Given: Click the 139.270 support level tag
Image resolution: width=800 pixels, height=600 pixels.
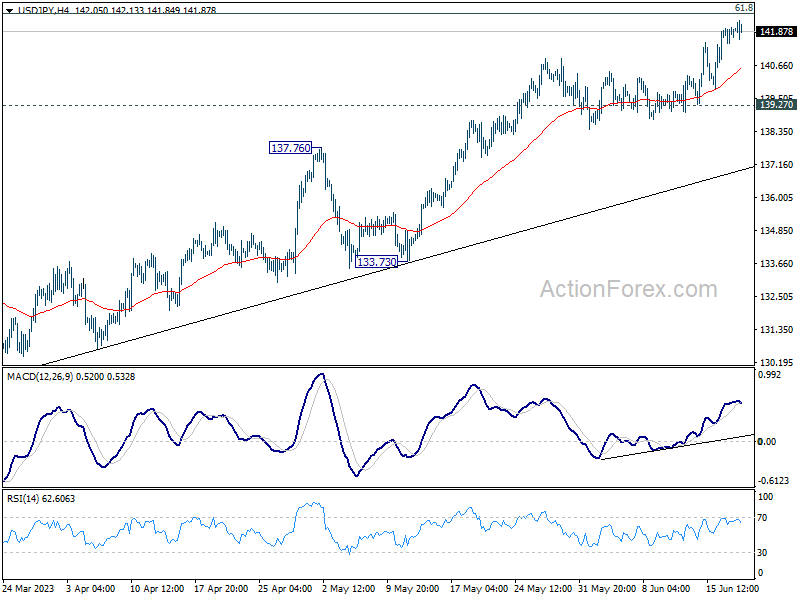Looking at the screenshot, I should tap(777, 105).
